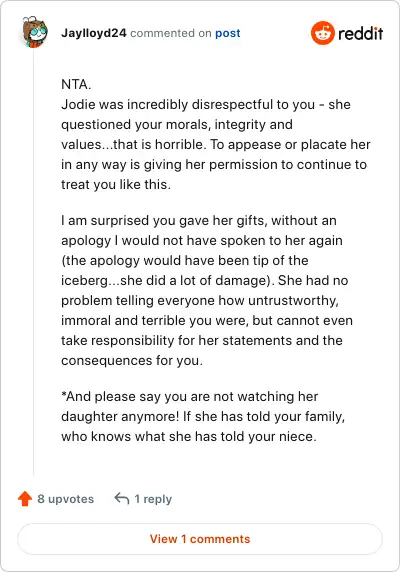Click the "commented on" text in header

171,33
